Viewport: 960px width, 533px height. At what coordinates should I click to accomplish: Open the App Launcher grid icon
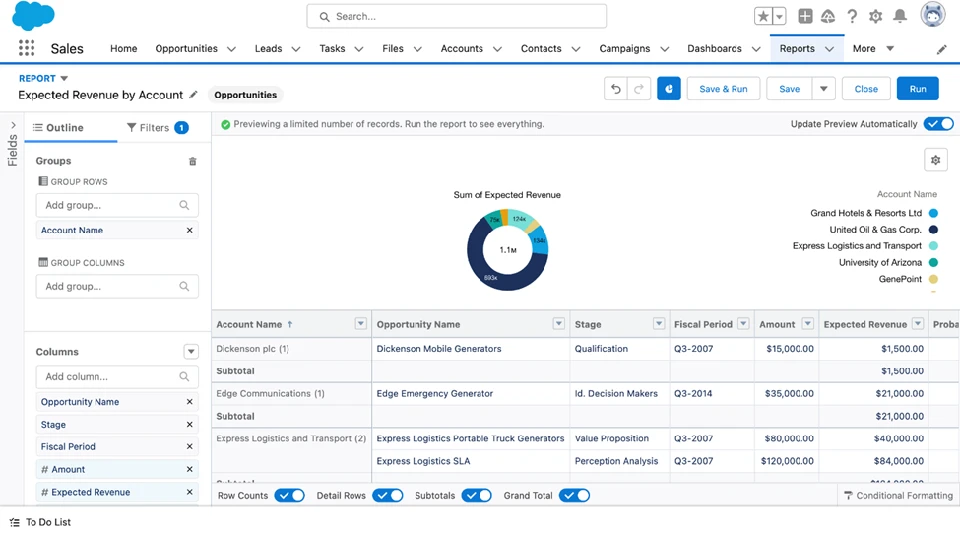click(x=26, y=48)
